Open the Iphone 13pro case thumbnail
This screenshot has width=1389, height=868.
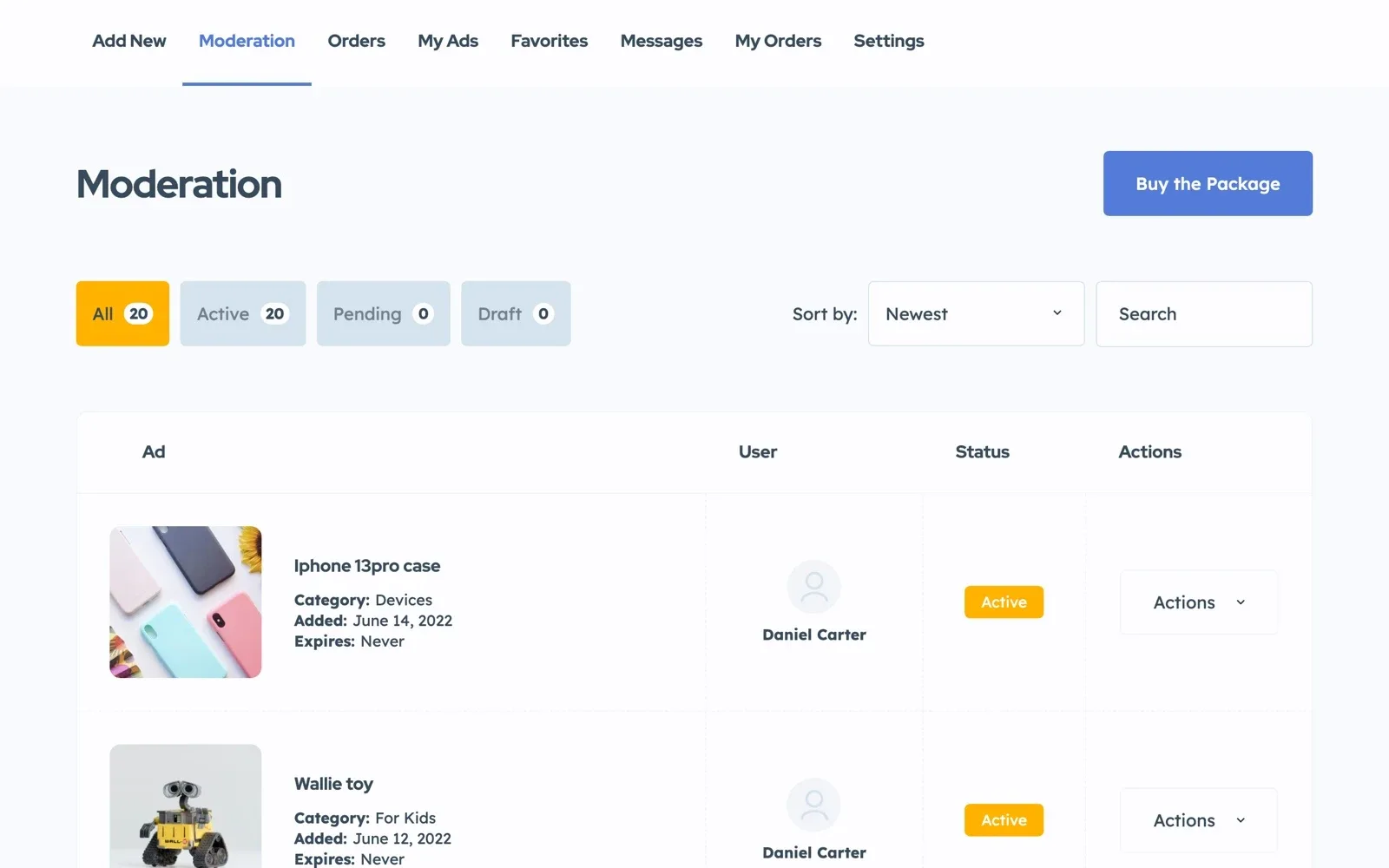[185, 602]
